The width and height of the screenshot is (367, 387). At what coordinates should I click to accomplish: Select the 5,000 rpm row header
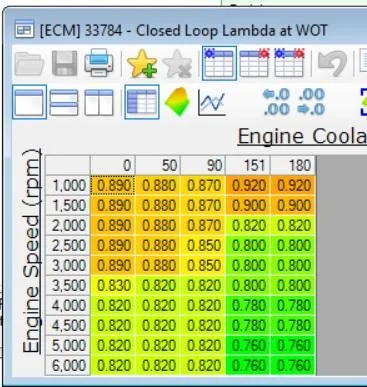68,345
